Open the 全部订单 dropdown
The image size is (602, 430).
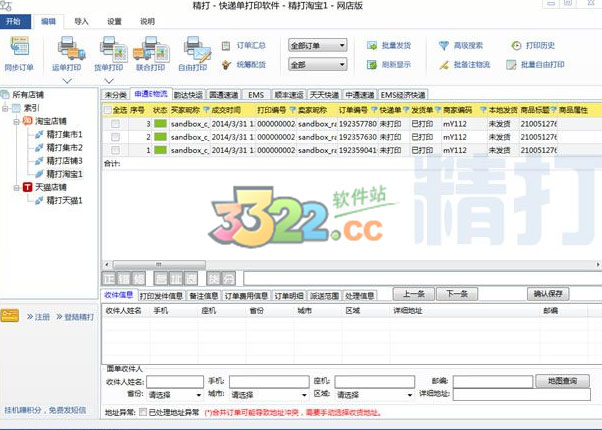[318, 46]
